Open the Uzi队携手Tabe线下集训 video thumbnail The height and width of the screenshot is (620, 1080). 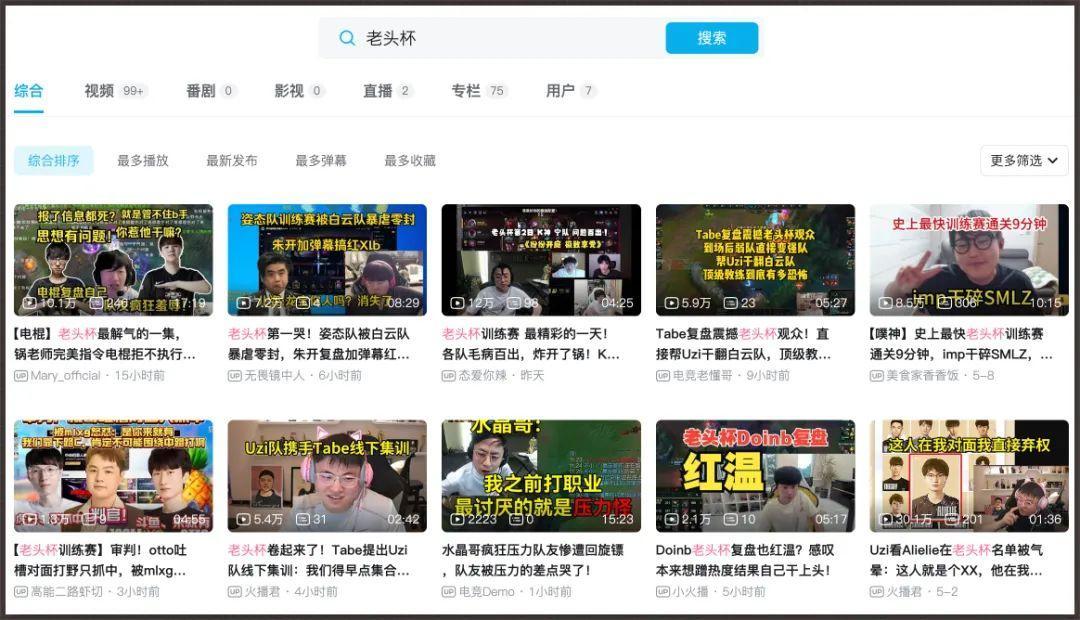327,475
